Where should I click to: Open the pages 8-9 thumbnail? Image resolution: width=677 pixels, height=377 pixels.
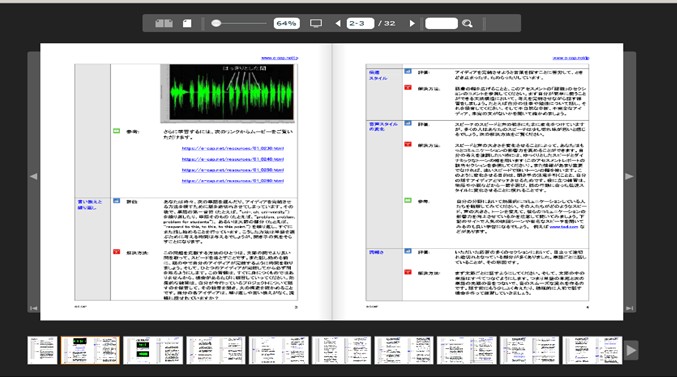click(x=278, y=350)
